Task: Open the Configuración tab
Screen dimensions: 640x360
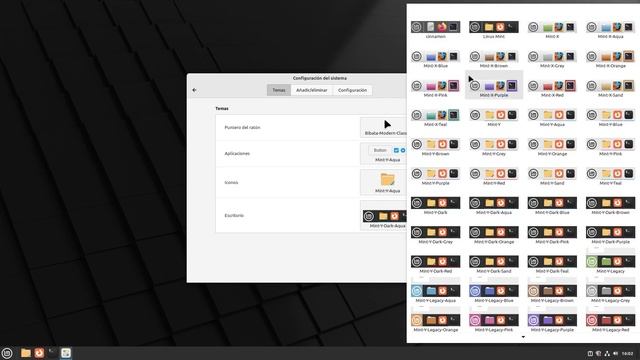Action: point(352,90)
